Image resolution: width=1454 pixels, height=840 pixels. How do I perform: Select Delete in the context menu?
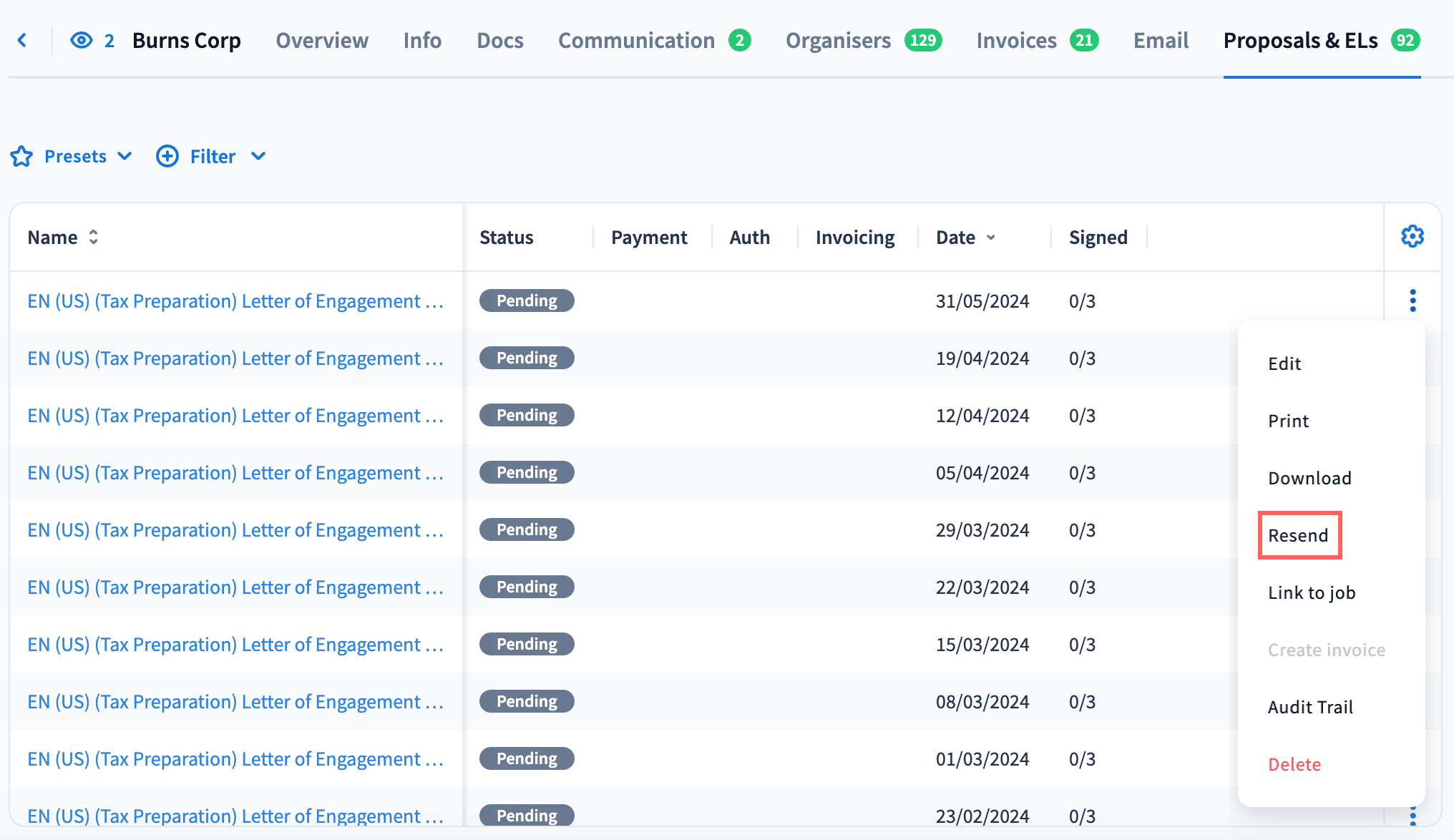click(1294, 764)
